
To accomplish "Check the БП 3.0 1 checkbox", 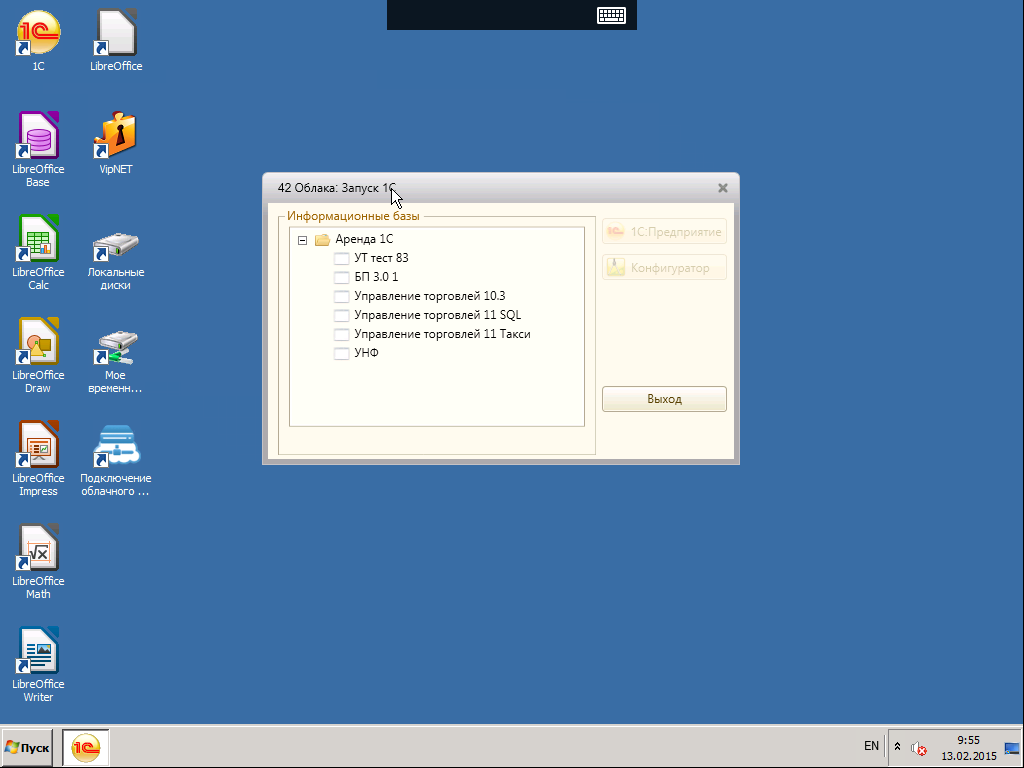I will pos(342,278).
